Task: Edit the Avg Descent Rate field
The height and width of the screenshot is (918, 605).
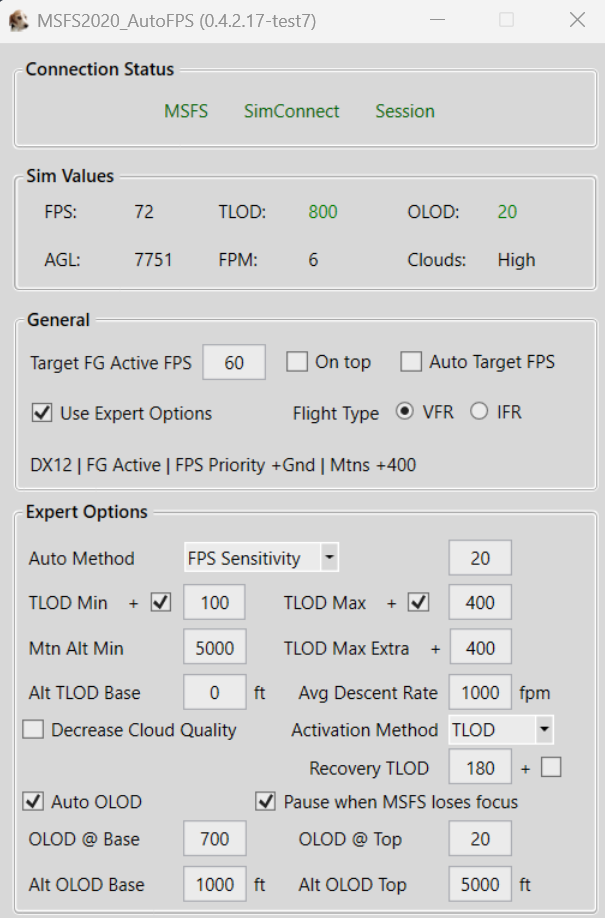Action: [480, 692]
